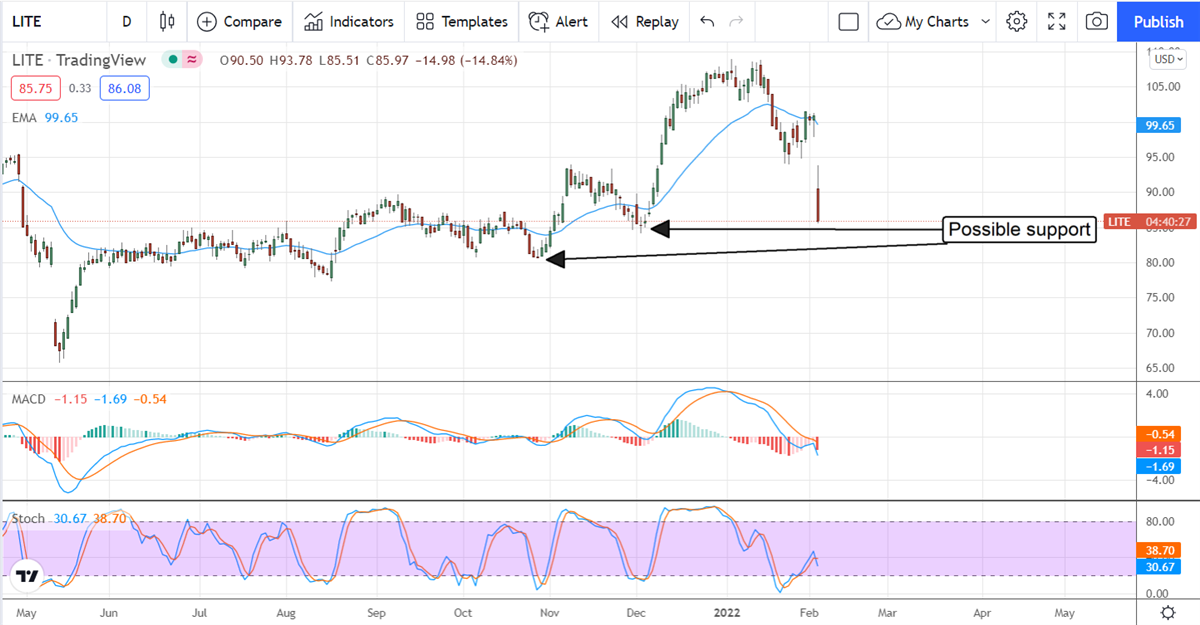
Task: Click the red LITE price countdown label
Action: 1150,221
